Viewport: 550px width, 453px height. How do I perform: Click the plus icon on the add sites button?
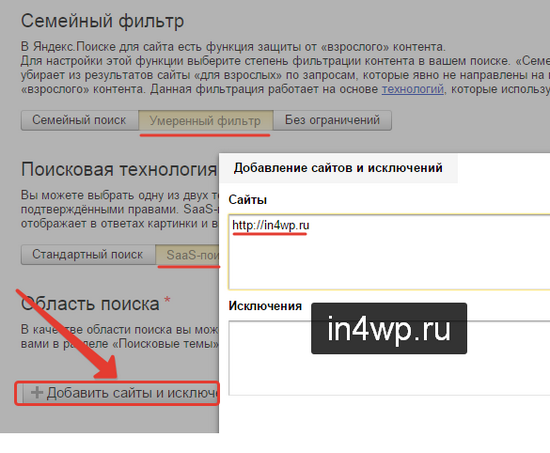(x=36, y=392)
